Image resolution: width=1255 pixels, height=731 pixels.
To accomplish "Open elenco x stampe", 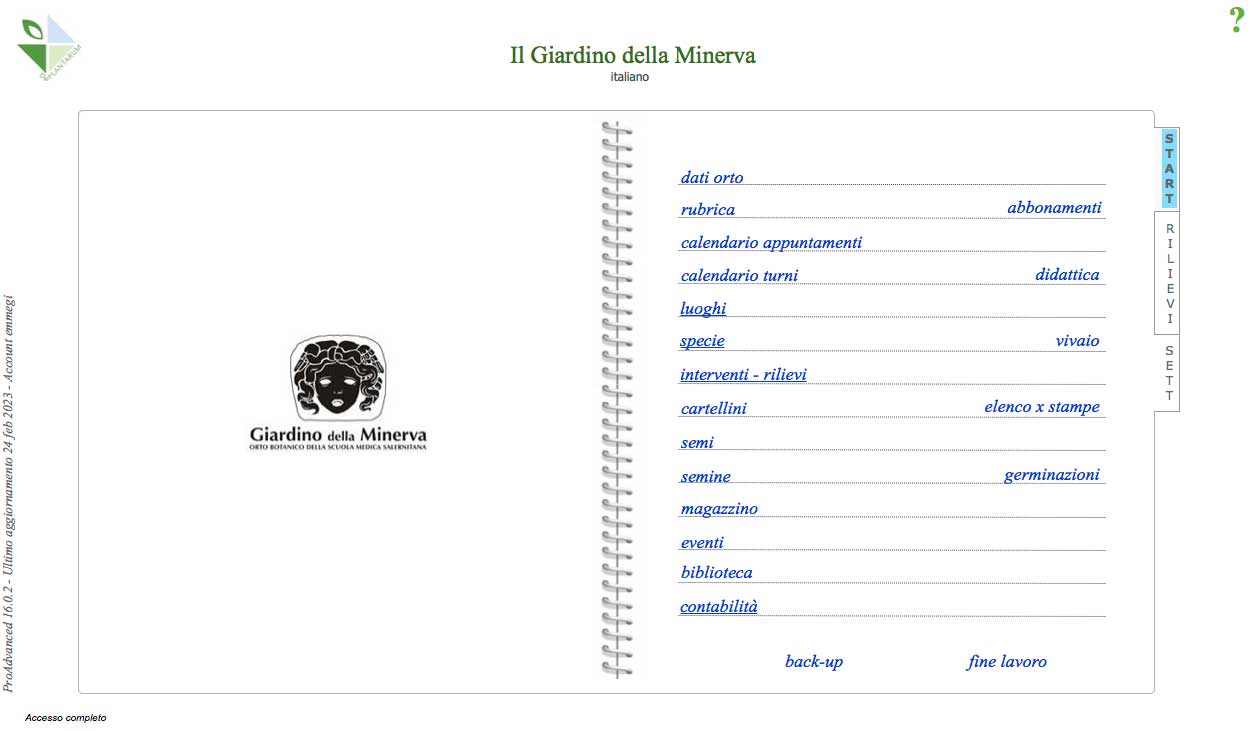I will 1042,407.
